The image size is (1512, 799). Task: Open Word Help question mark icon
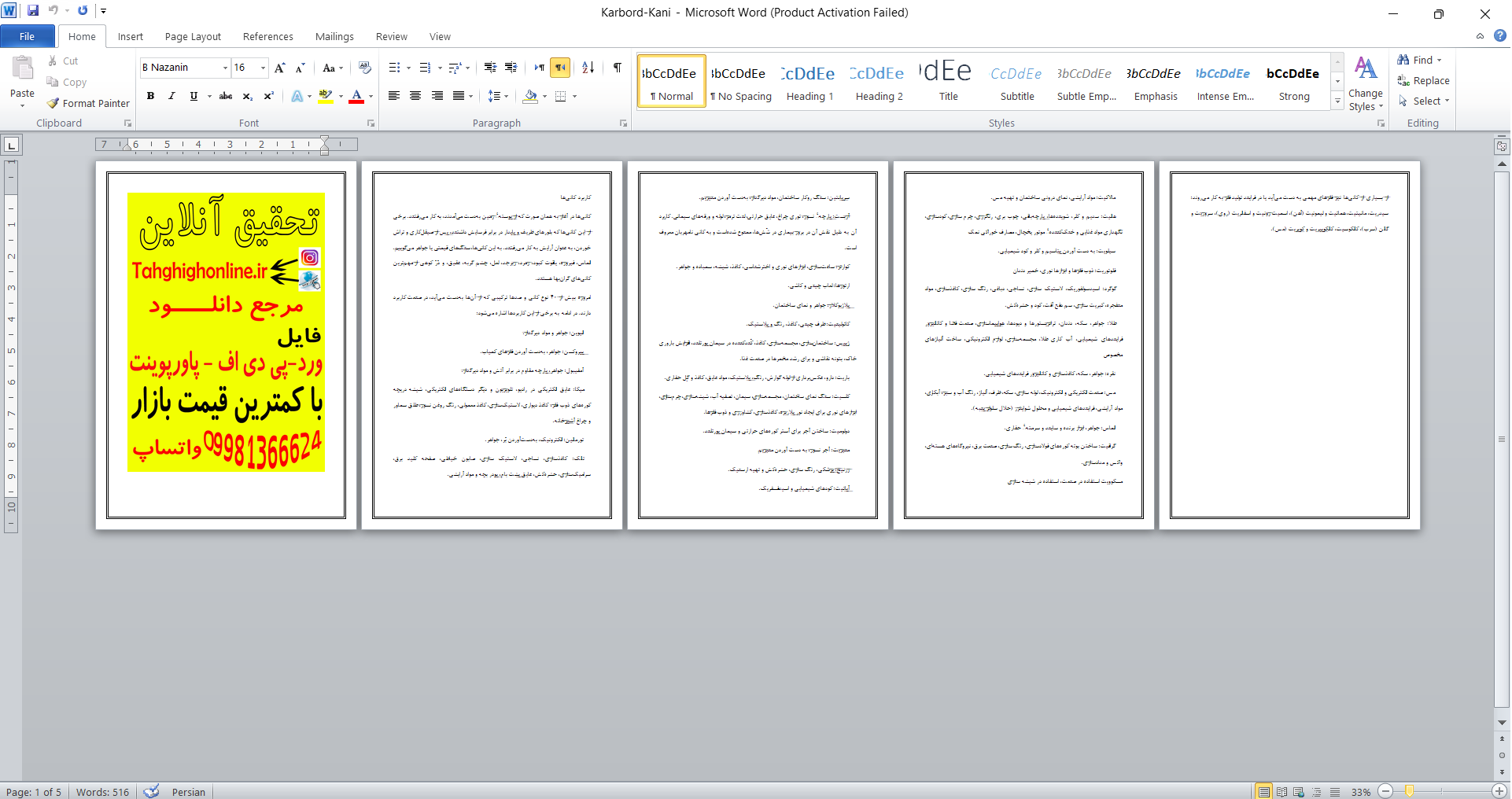[1500, 35]
